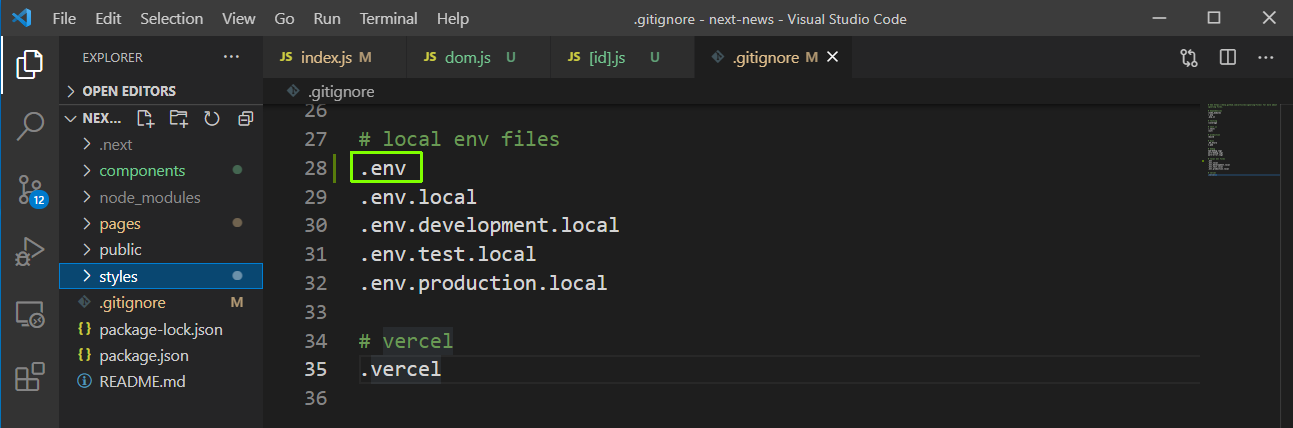Open the File menu
This screenshot has height=428, width=1293.
pos(64,19)
